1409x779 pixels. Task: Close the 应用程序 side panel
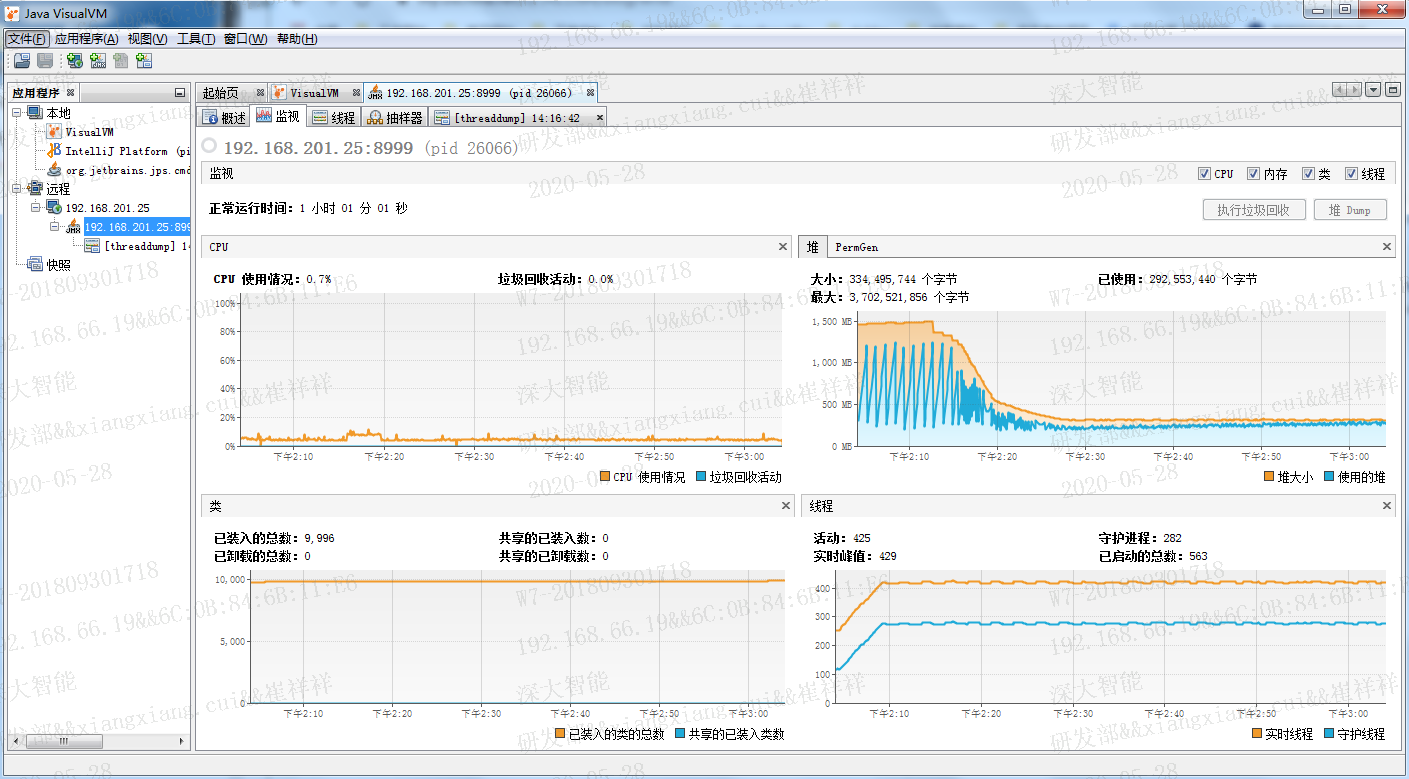tap(70, 93)
